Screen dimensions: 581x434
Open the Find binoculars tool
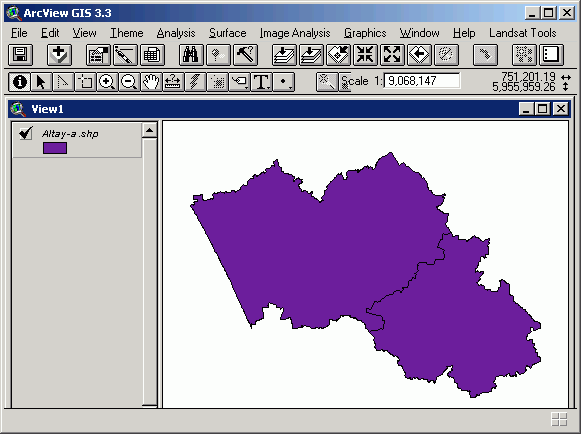coord(190,55)
